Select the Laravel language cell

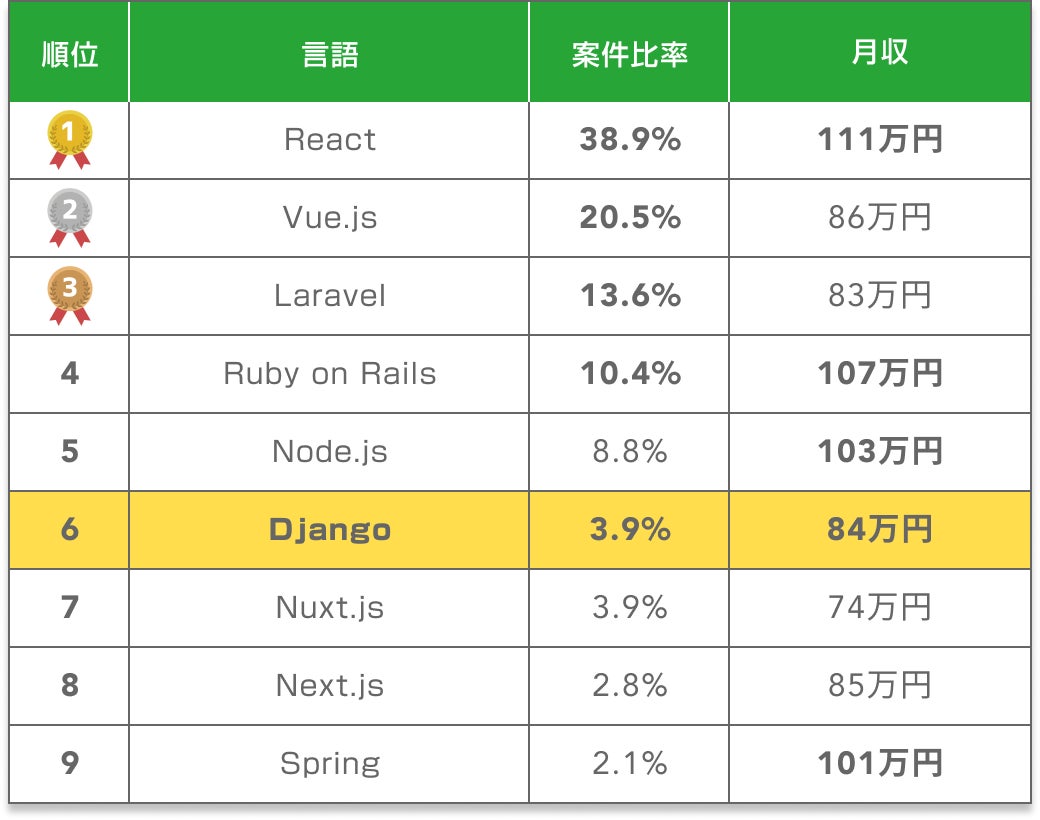click(x=329, y=296)
